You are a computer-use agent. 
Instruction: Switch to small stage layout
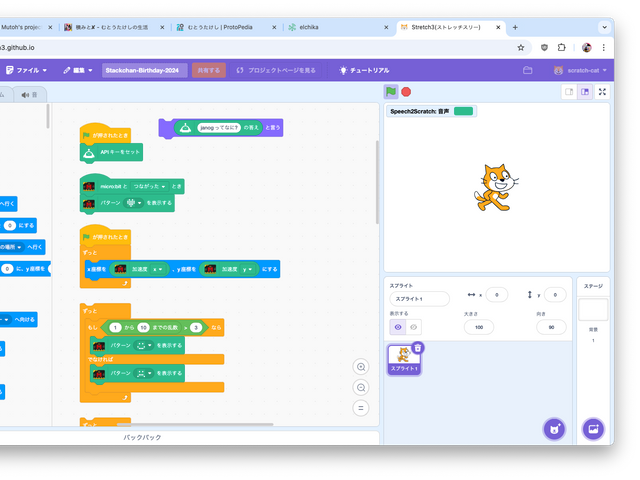click(569, 91)
